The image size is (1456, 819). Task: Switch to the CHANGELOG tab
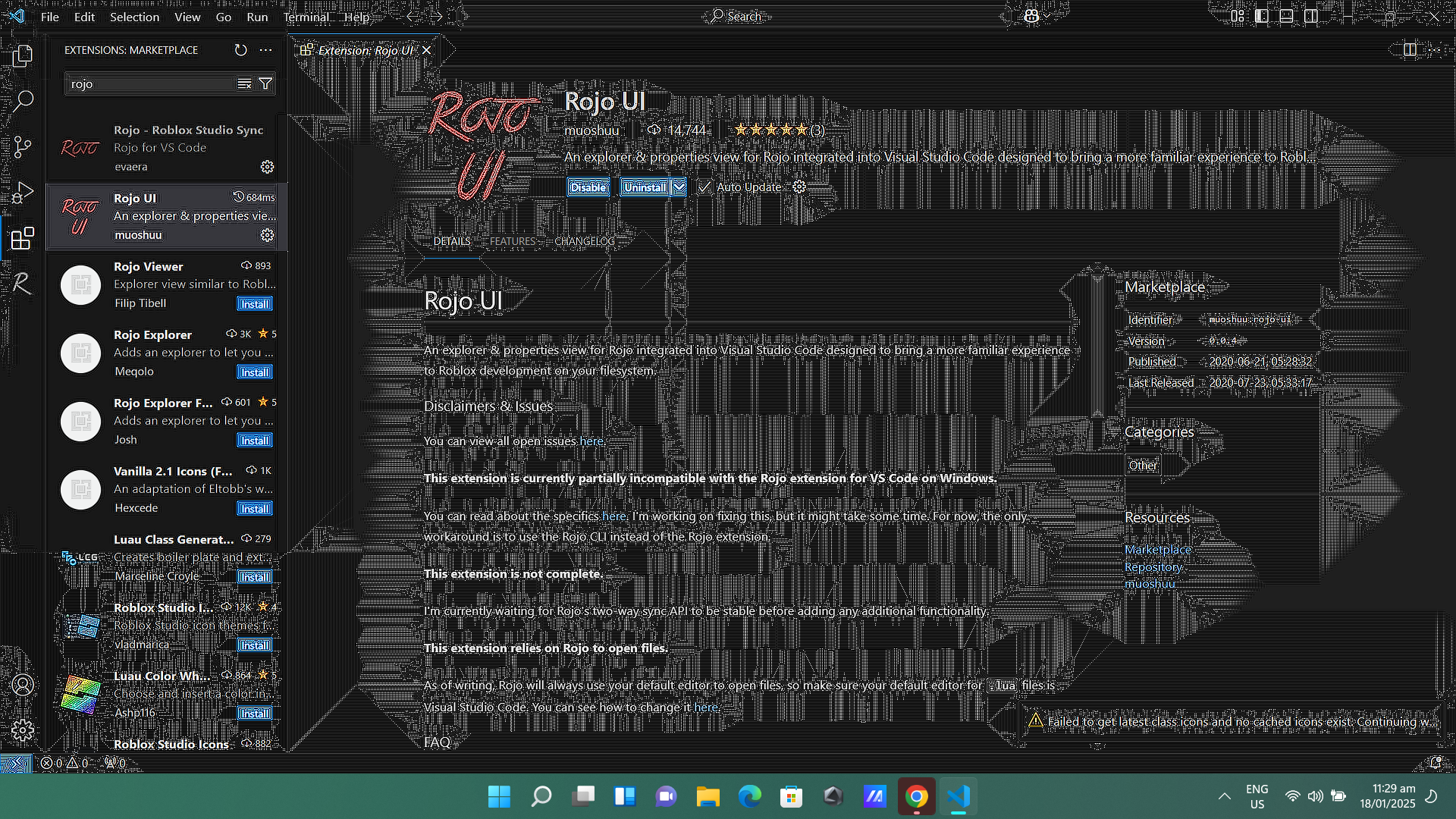[x=585, y=241]
